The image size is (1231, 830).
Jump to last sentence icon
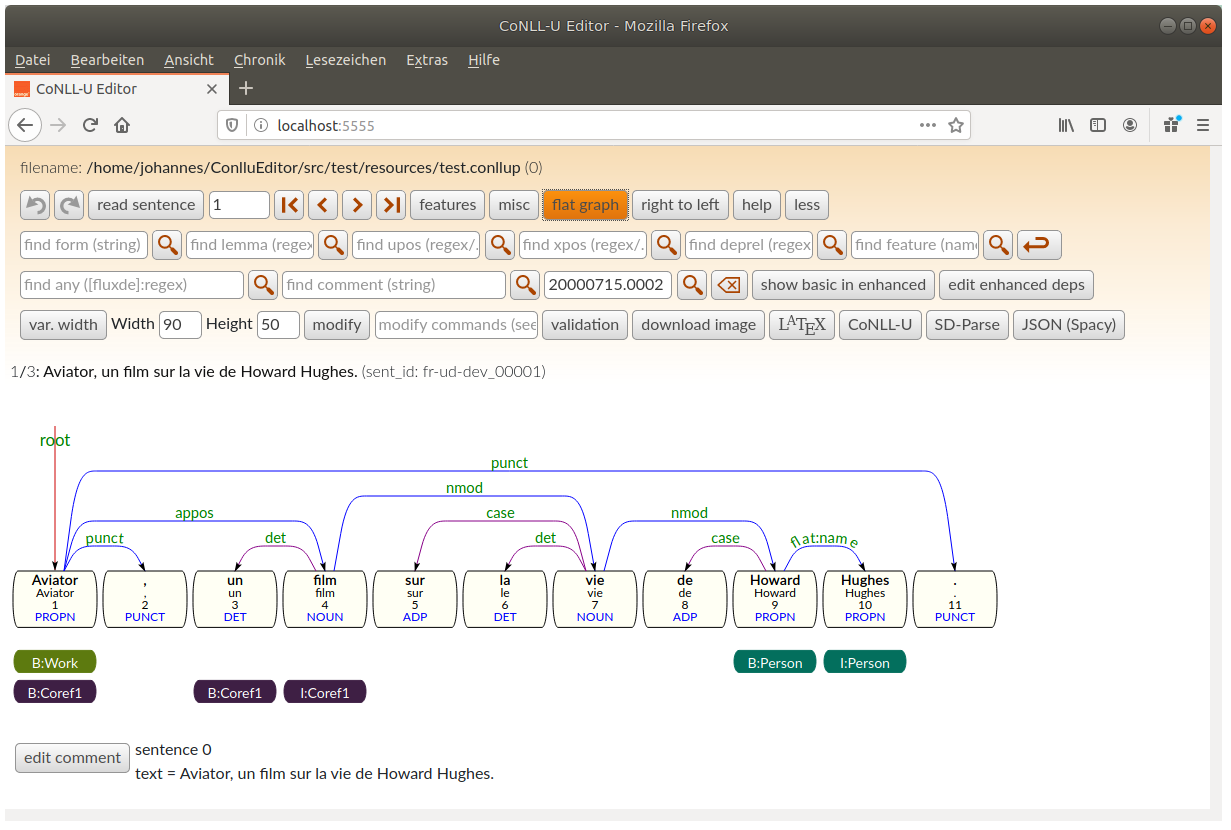coord(391,205)
